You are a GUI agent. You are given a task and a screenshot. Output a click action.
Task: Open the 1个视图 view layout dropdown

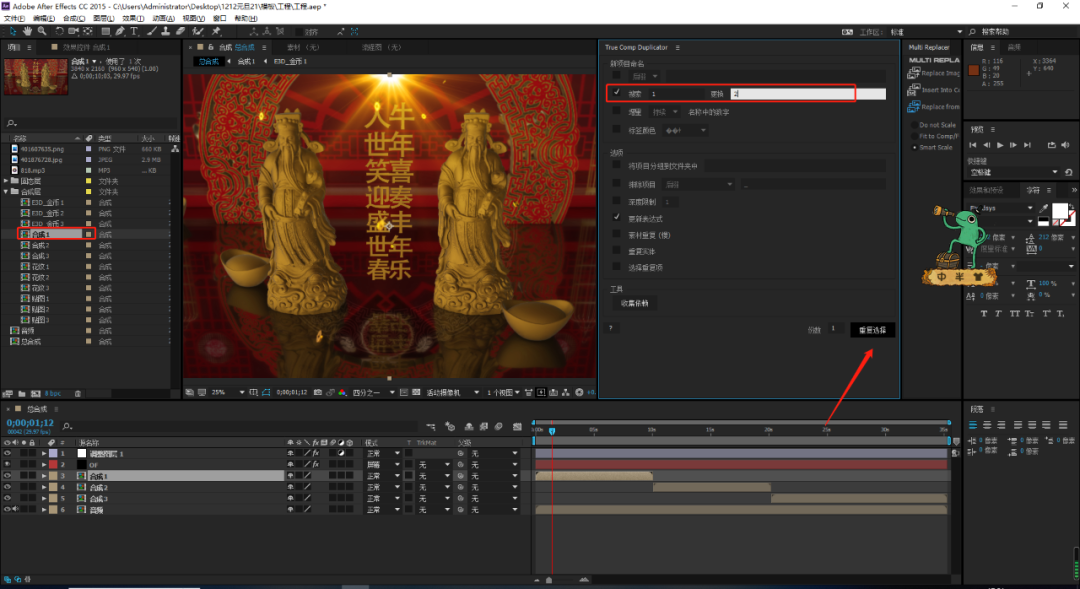tap(503, 393)
